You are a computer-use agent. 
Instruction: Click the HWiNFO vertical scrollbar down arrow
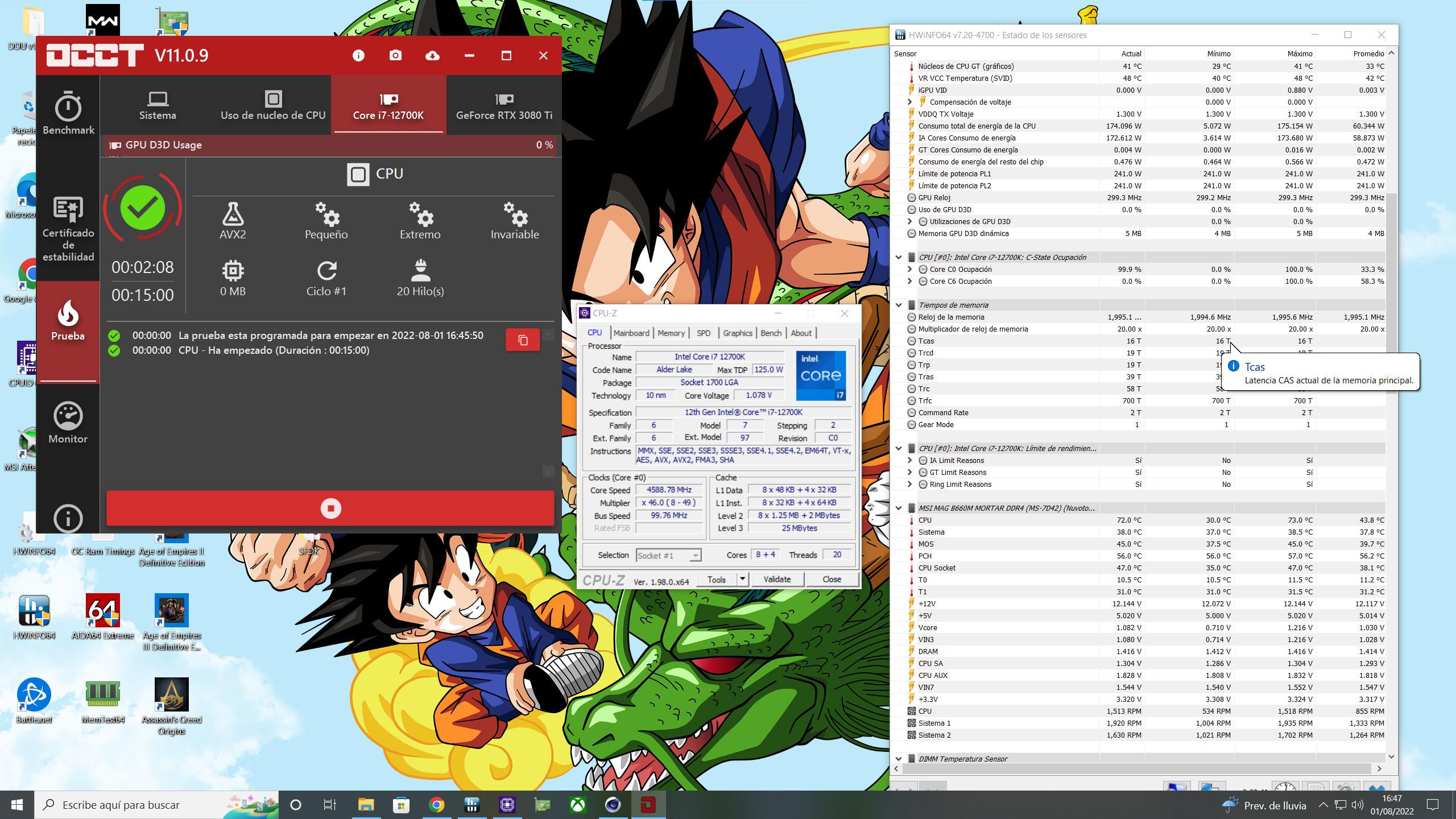coord(1392,756)
